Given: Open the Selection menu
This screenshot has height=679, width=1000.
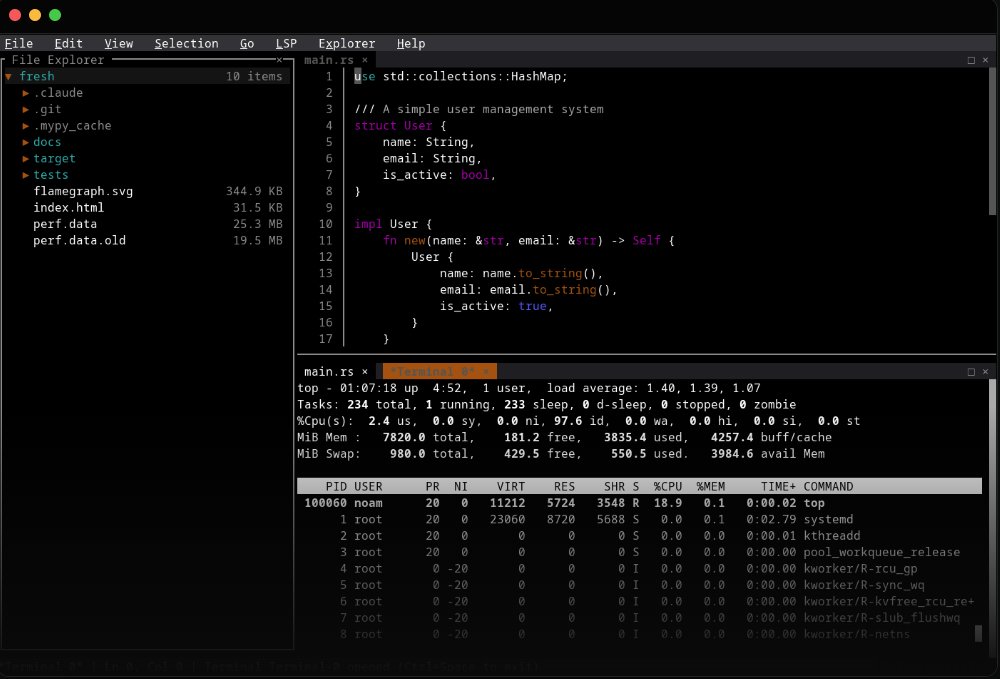Looking at the screenshot, I should coord(186,43).
